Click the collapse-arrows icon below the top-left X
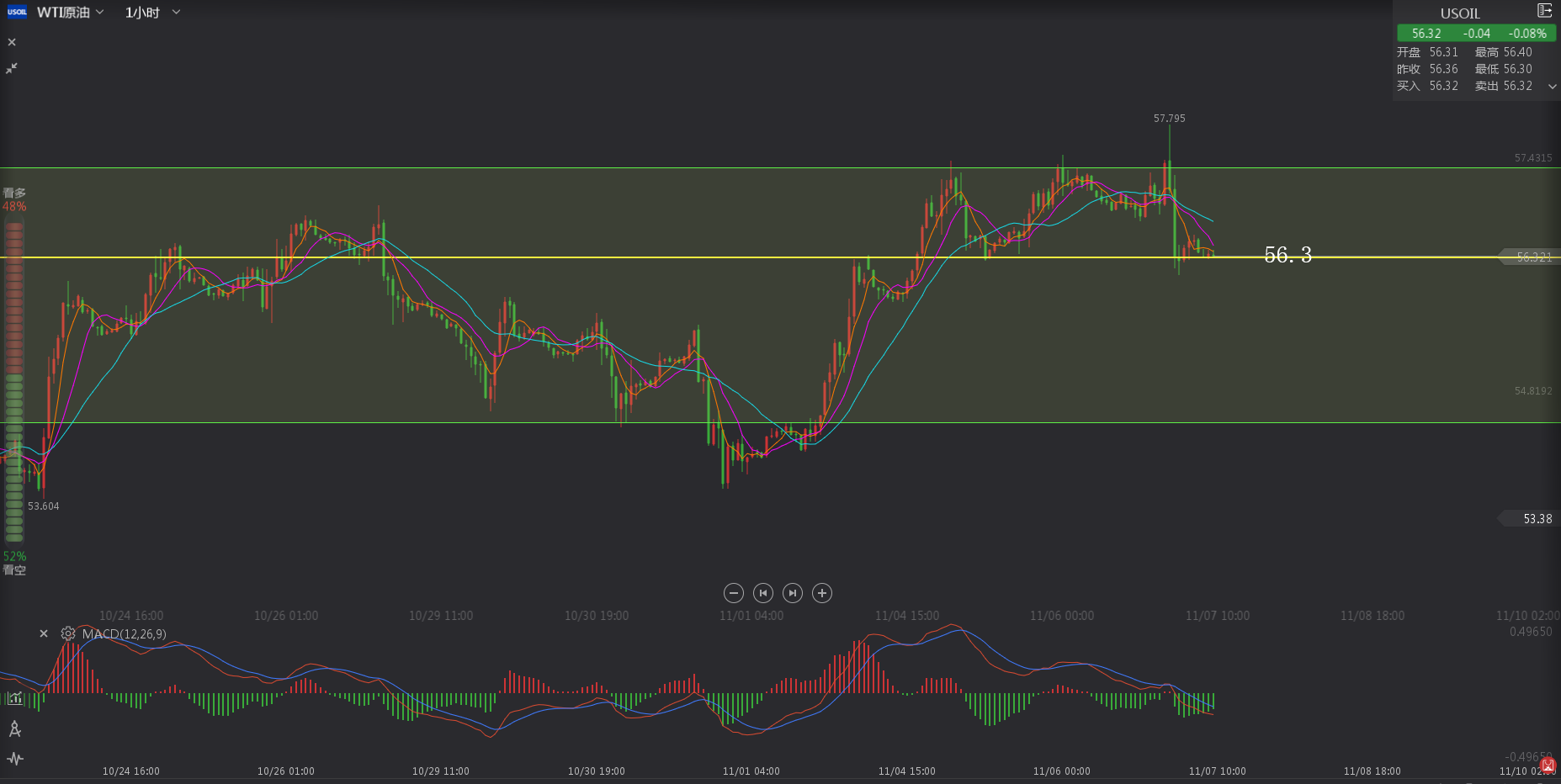Screen dimensions: 1561x784 click(x=12, y=68)
